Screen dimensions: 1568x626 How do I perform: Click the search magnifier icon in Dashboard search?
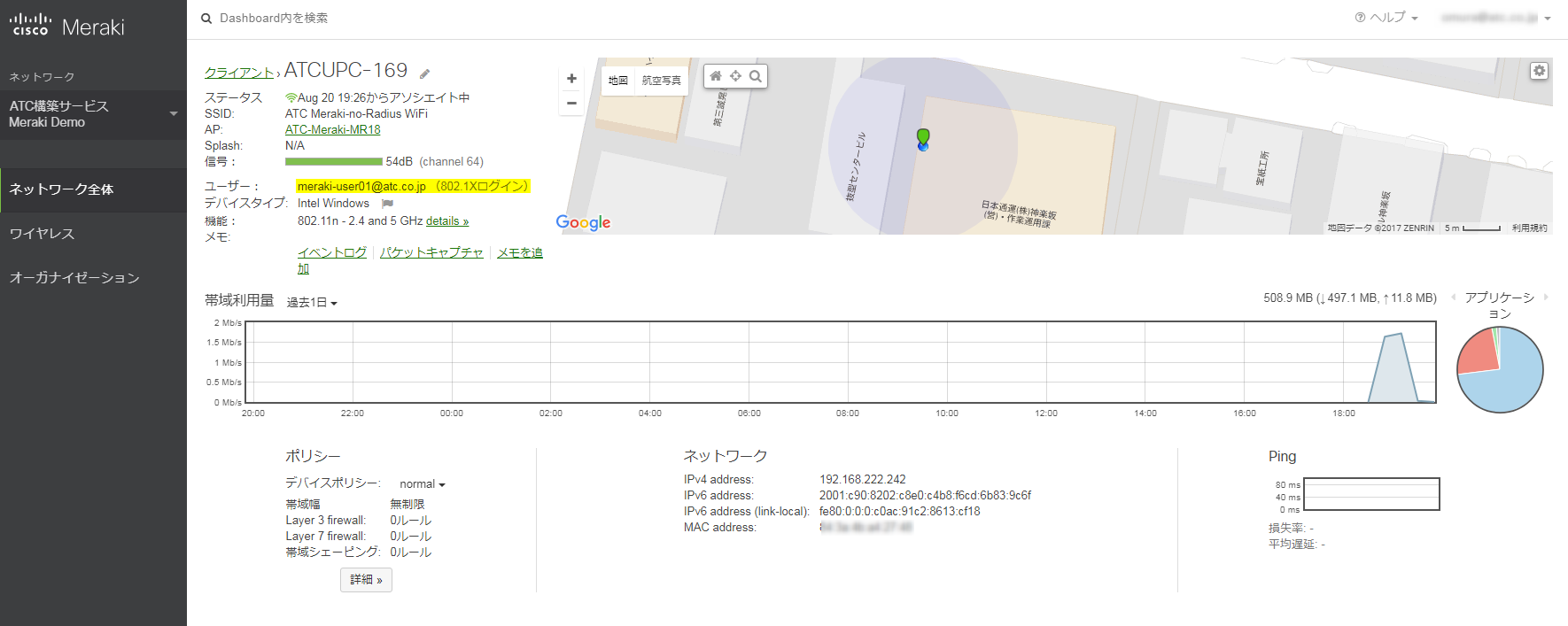(x=206, y=19)
